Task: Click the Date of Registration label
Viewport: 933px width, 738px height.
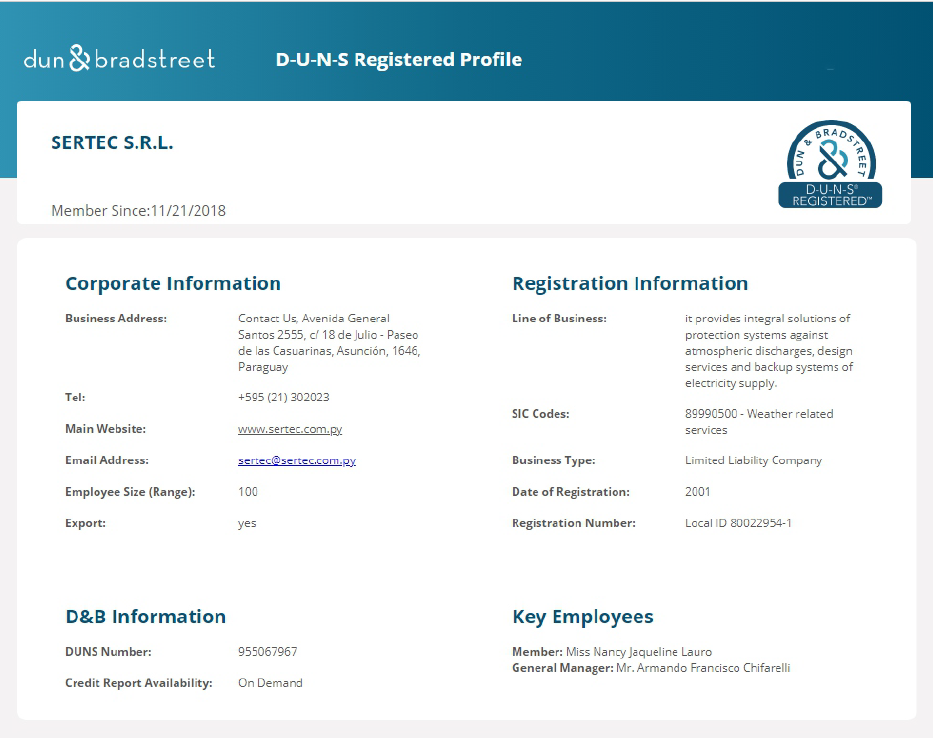Action: point(571,492)
